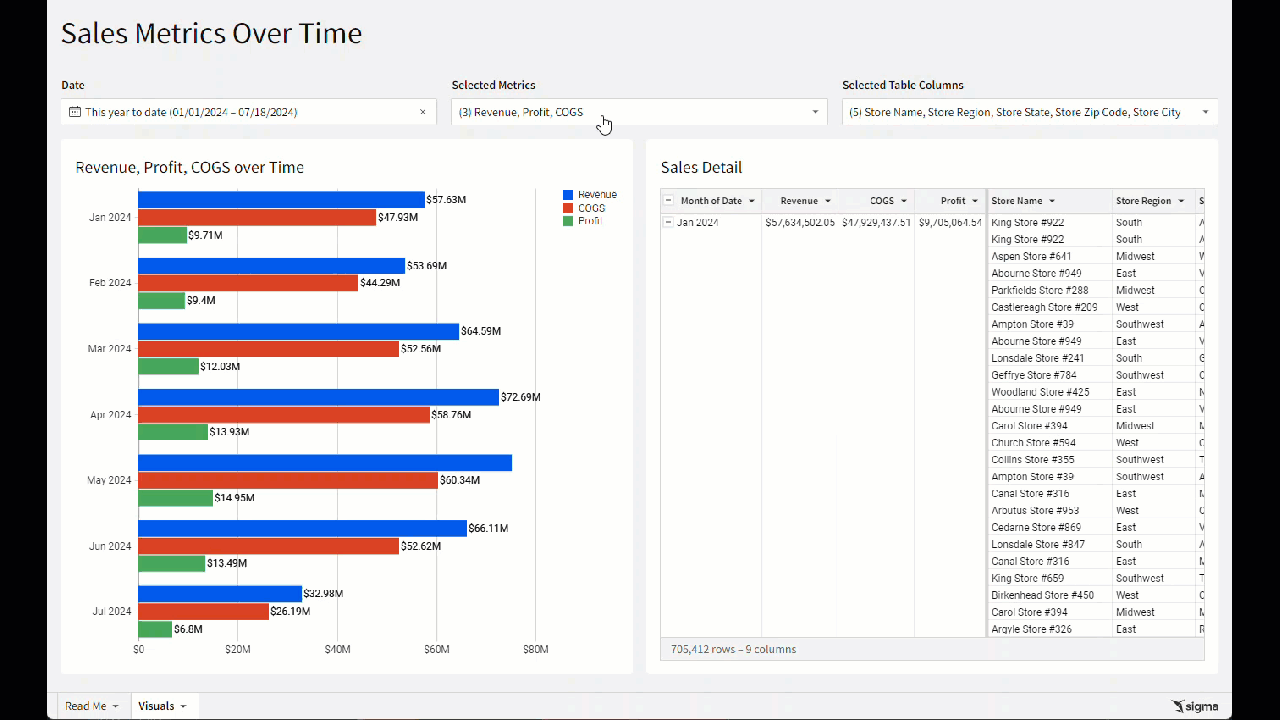Click the Revenue legend entry in the chart

coord(596,195)
